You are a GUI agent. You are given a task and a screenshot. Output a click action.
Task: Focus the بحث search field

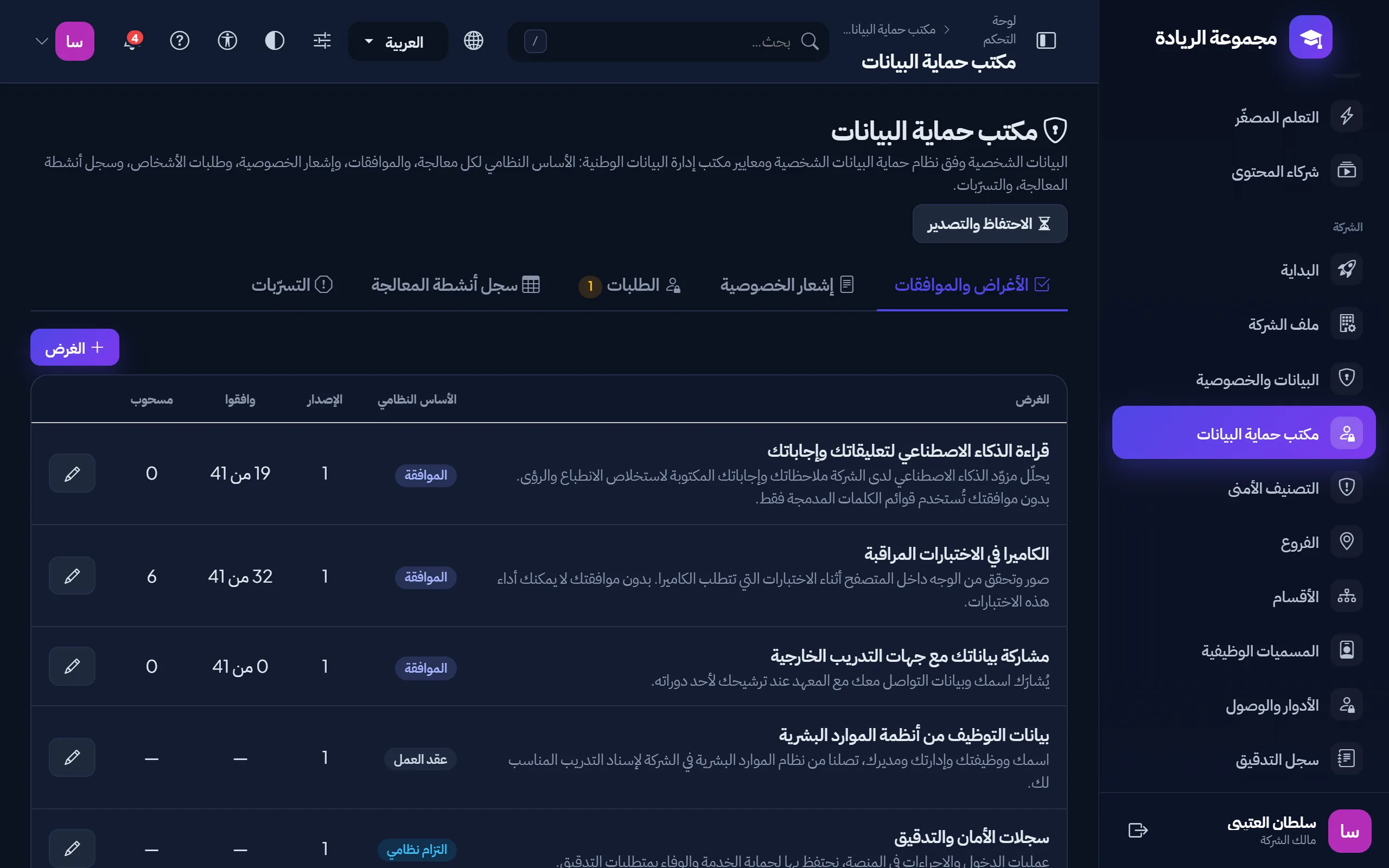(x=668, y=41)
